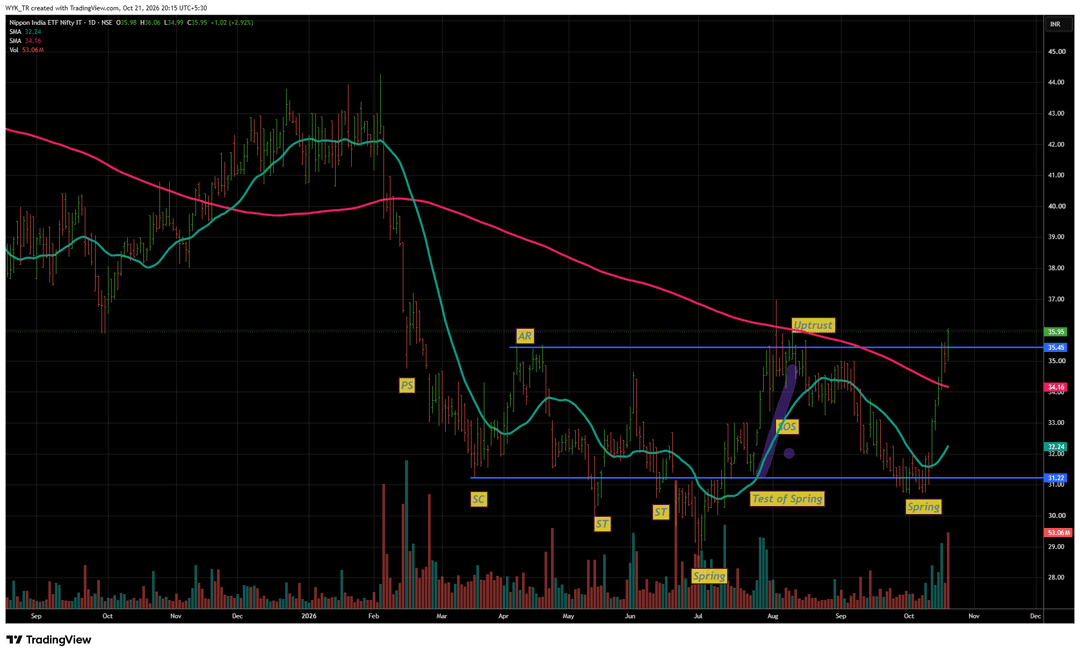1080x656 pixels.
Task: Click the green 35.95 last price tag
Action: (x=1057, y=332)
